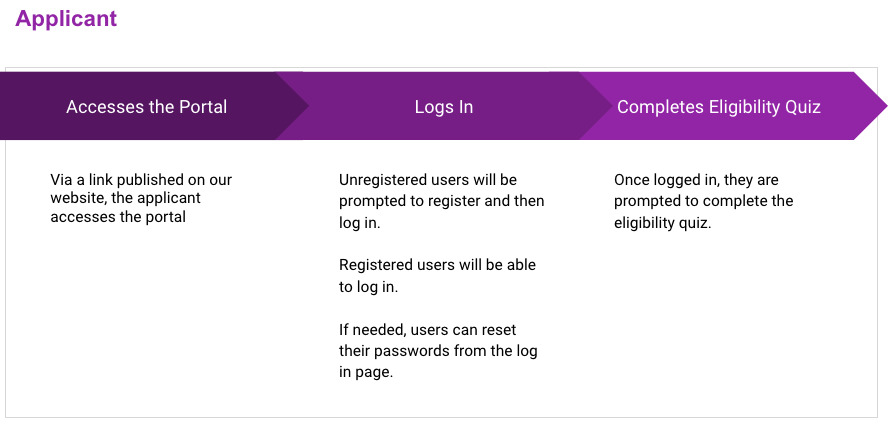Click the arrow point between Portal and Logs In
Viewport: 893px width, 426px height.
(294, 106)
